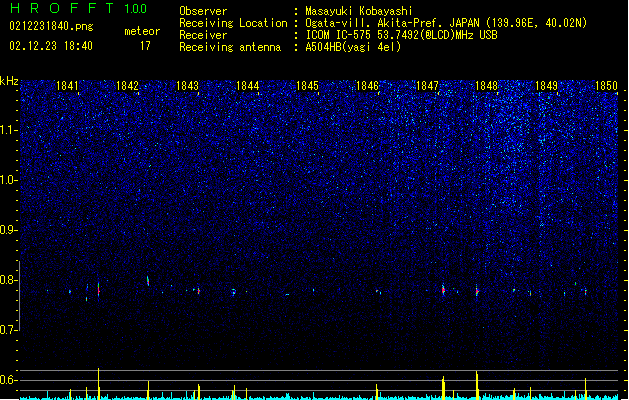Click the 1845 time marker
Image resolution: width=629 pixels, height=400 pixels.
click(x=307, y=86)
